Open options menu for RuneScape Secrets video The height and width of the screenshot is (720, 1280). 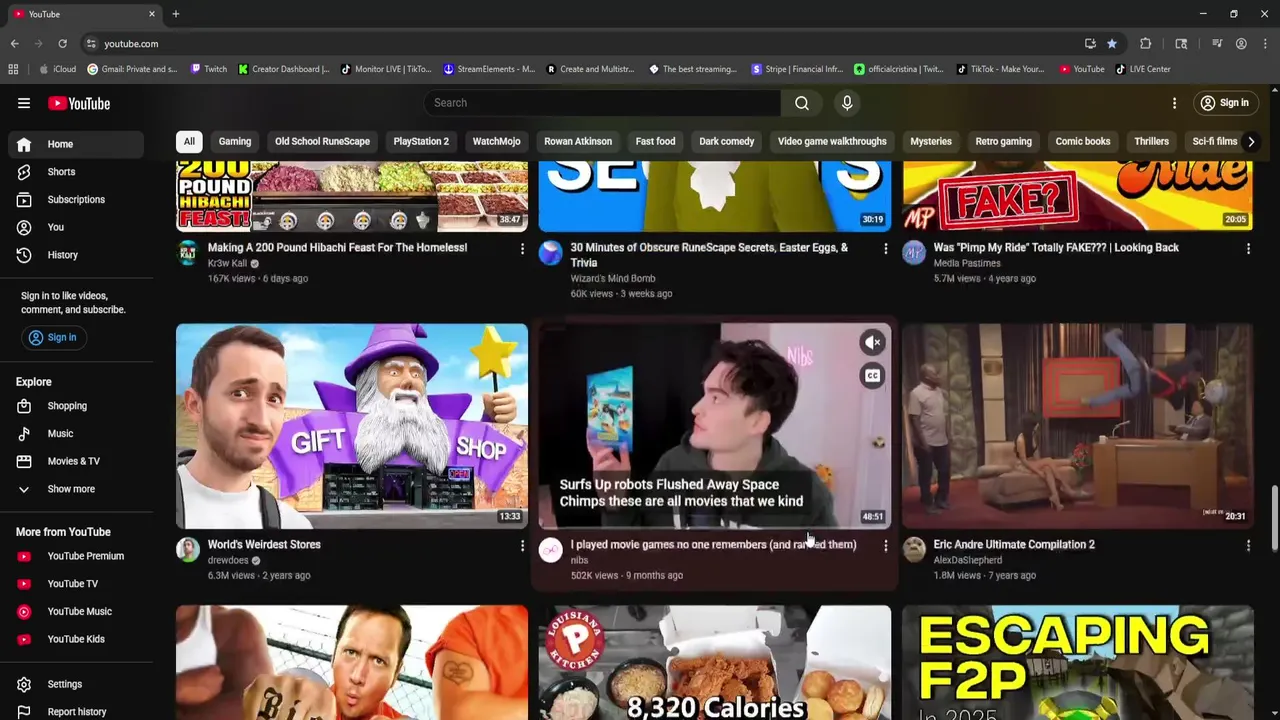(x=885, y=248)
